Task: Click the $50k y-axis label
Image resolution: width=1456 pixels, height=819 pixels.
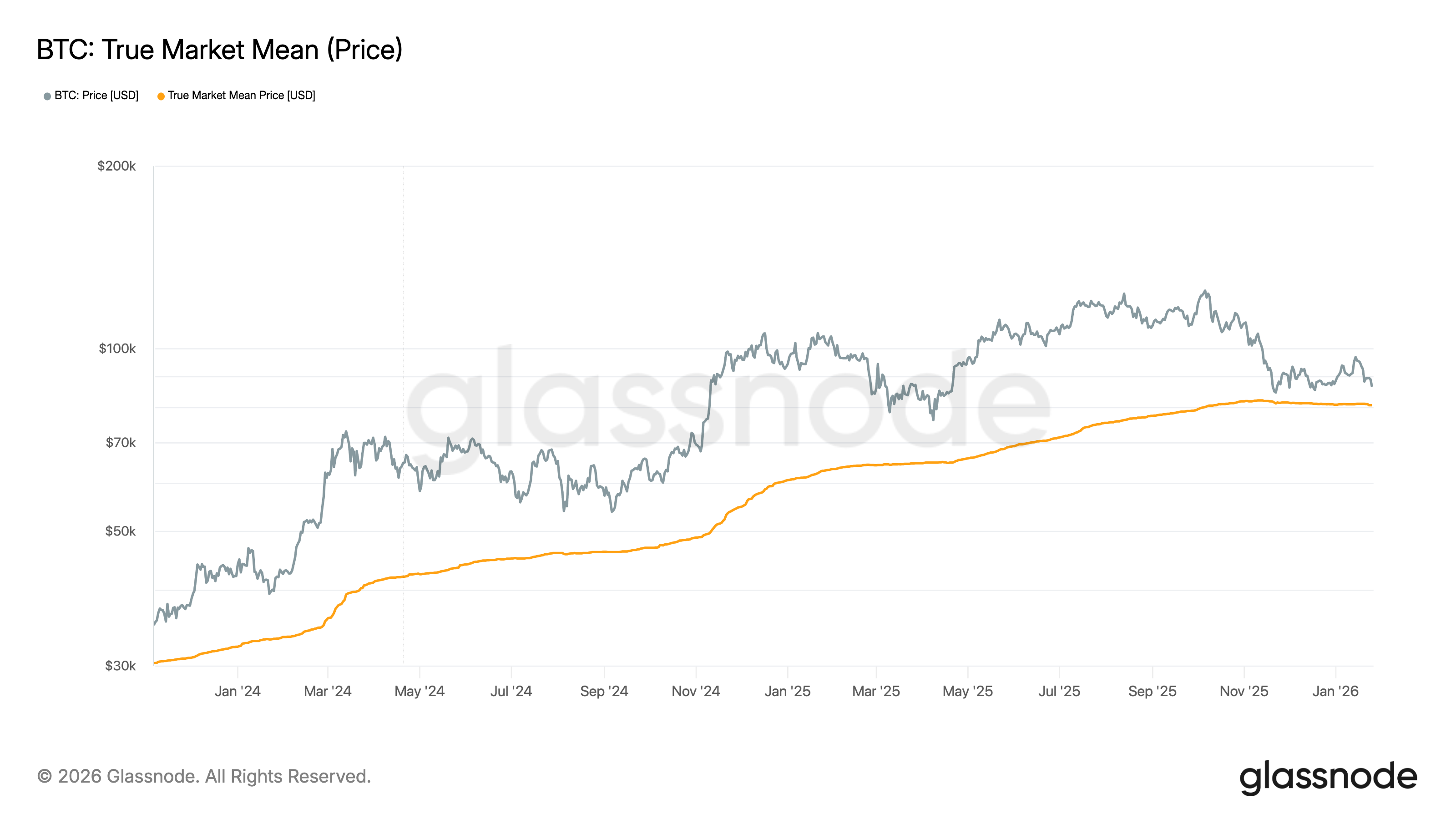Action: 121,531
